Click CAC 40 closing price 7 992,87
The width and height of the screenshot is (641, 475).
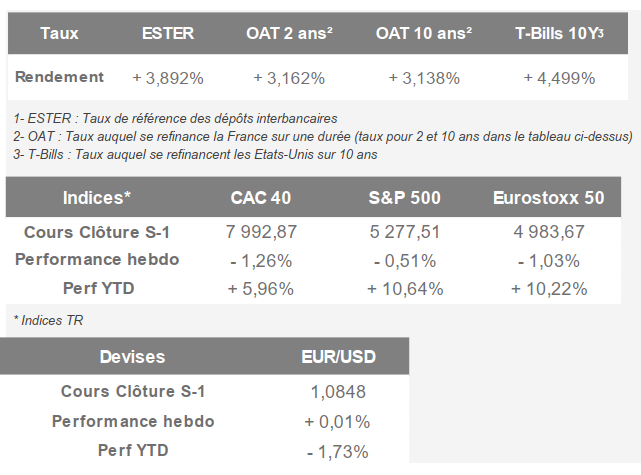click(x=260, y=232)
